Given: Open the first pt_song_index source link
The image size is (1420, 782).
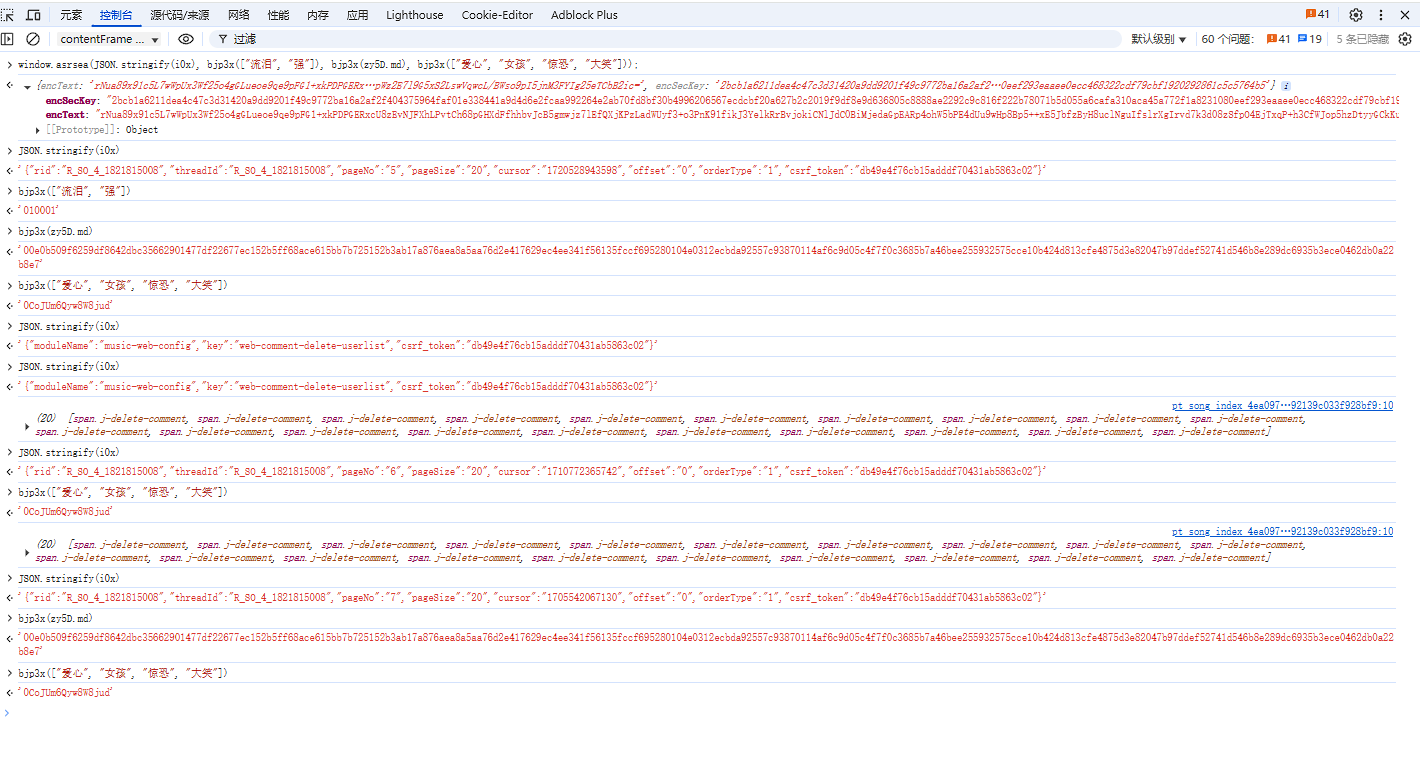Looking at the screenshot, I should pos(1282,406).
